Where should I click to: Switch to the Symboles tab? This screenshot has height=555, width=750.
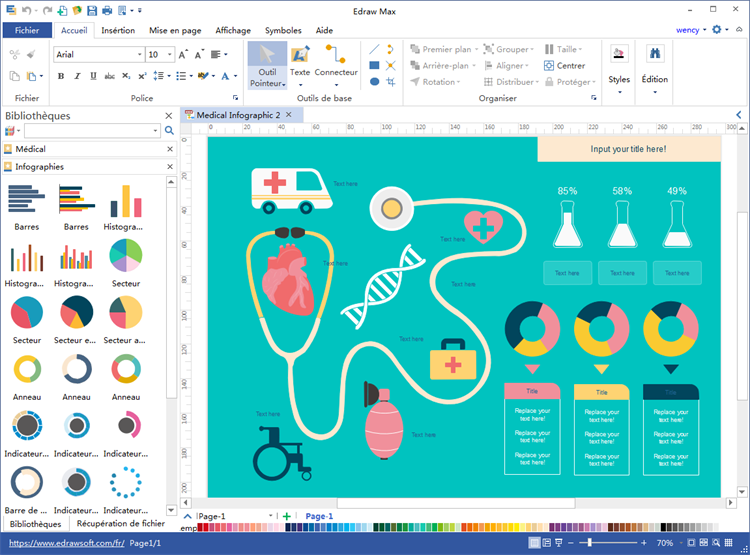[283, 30]
